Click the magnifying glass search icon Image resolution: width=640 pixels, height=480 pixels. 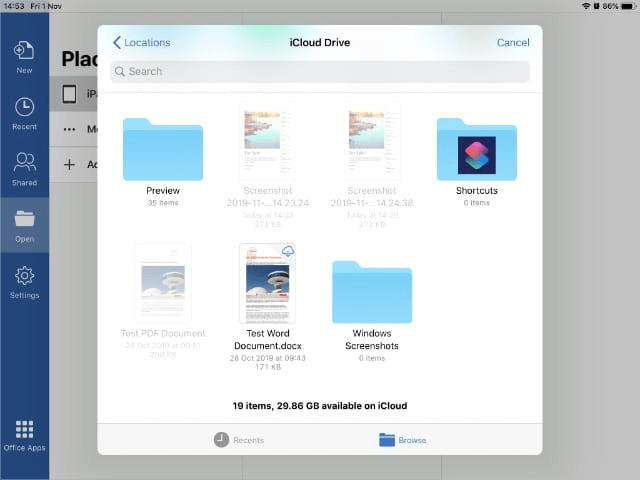120,71
